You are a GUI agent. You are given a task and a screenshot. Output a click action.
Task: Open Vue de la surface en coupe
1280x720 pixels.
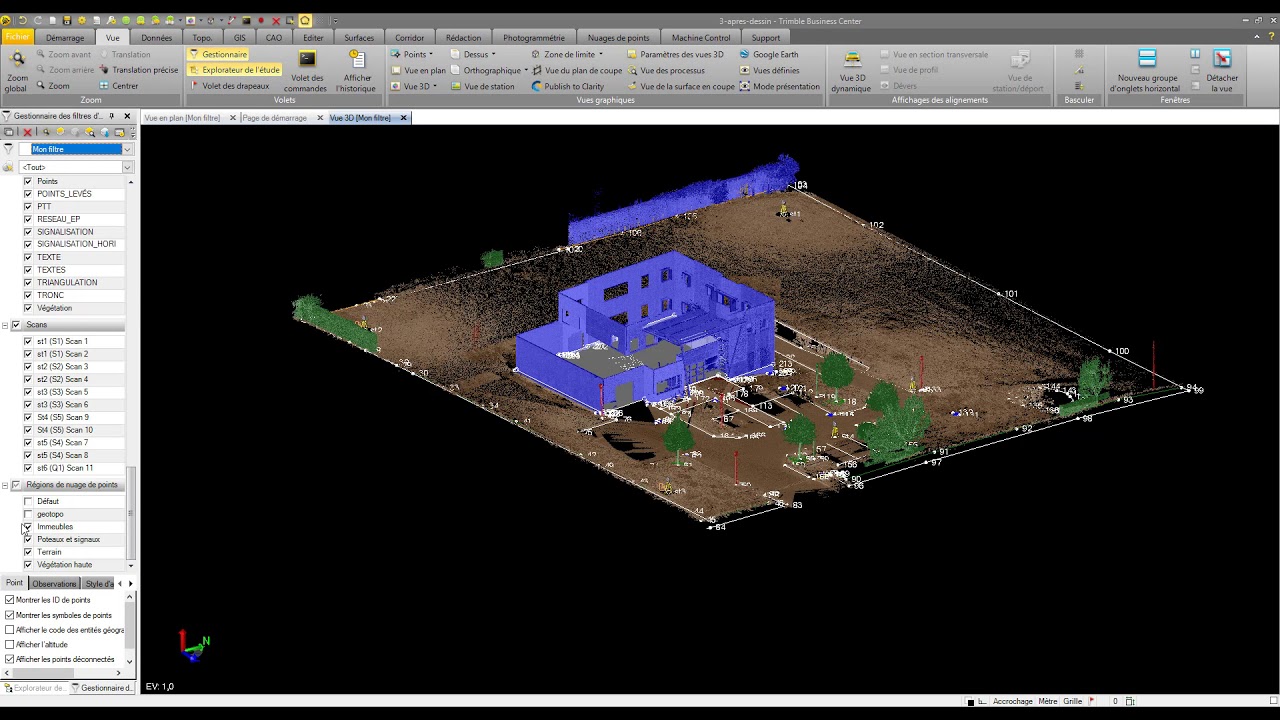(x=681, y=86)
